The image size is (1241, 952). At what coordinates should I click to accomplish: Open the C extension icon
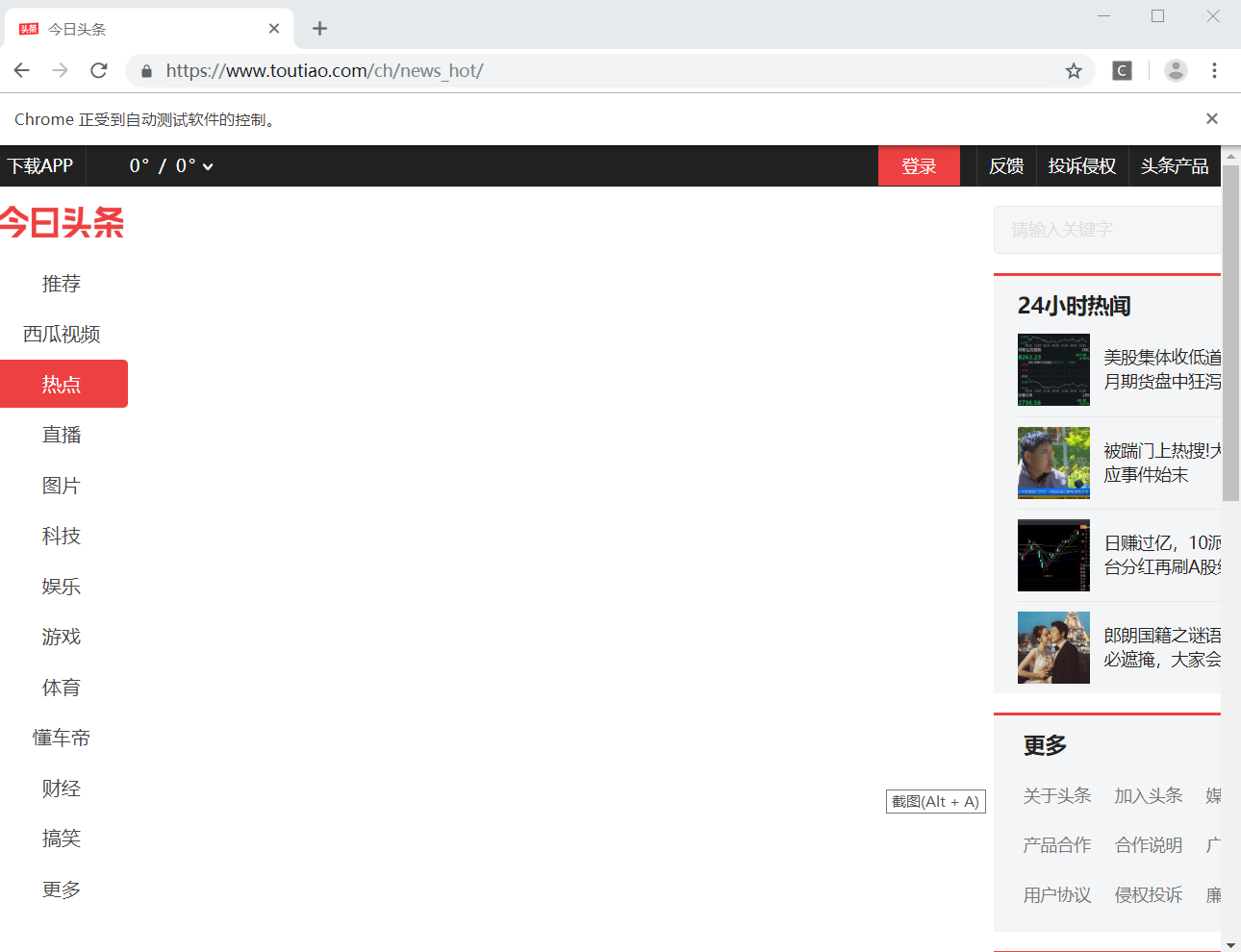(1122, 70)
